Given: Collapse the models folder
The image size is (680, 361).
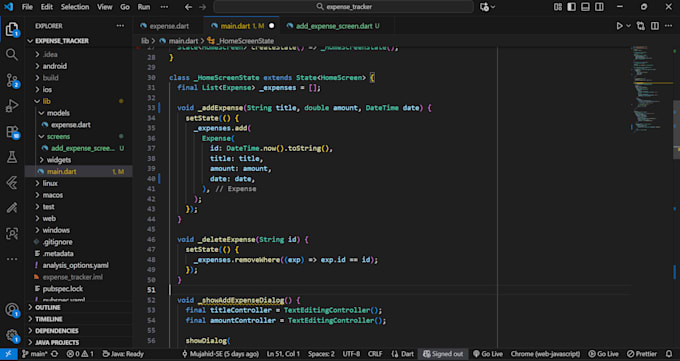Looking at the screenshot, I should point(58,113).
